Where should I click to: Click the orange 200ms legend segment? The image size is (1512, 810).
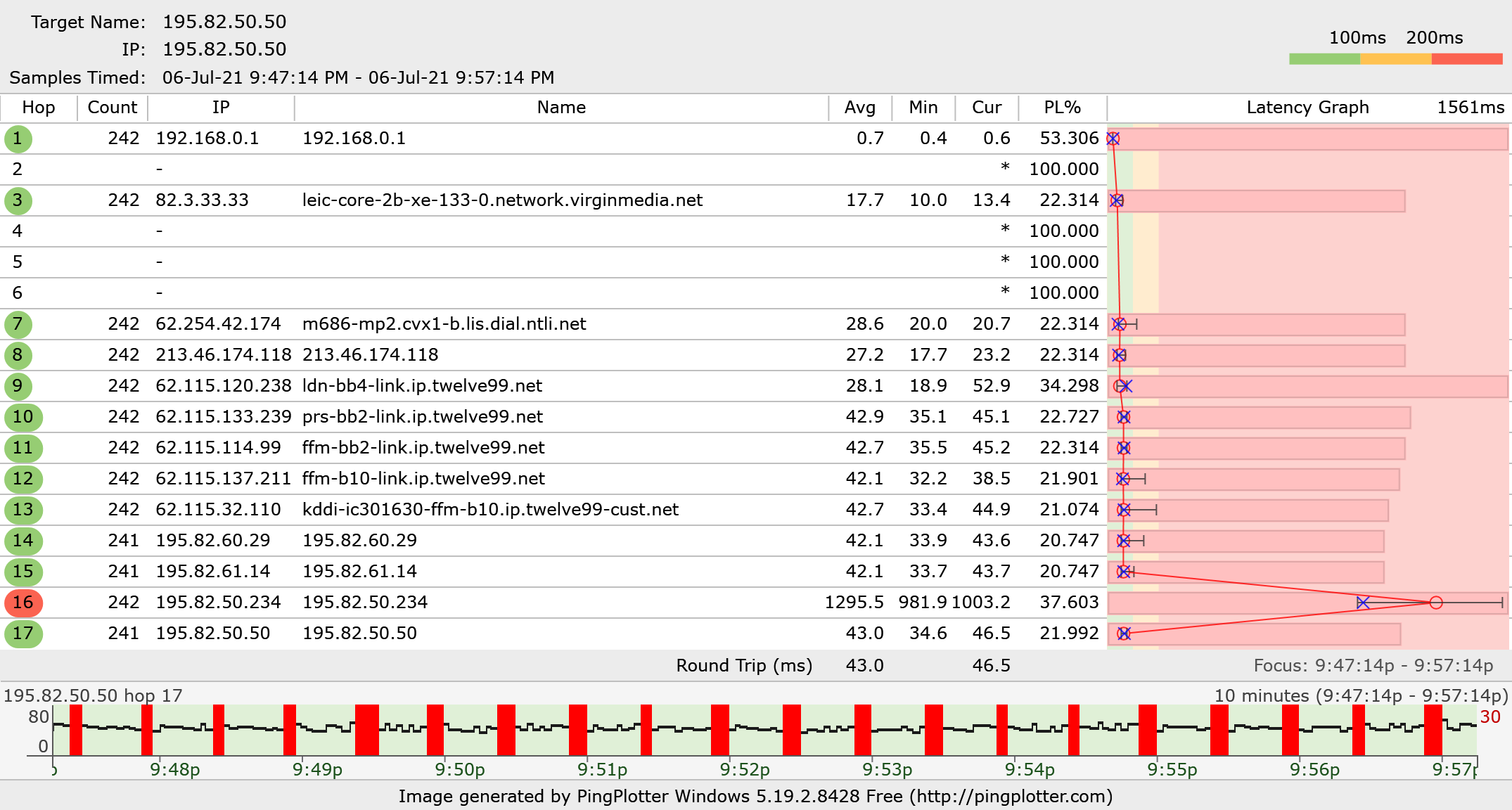pos(1396,59)
